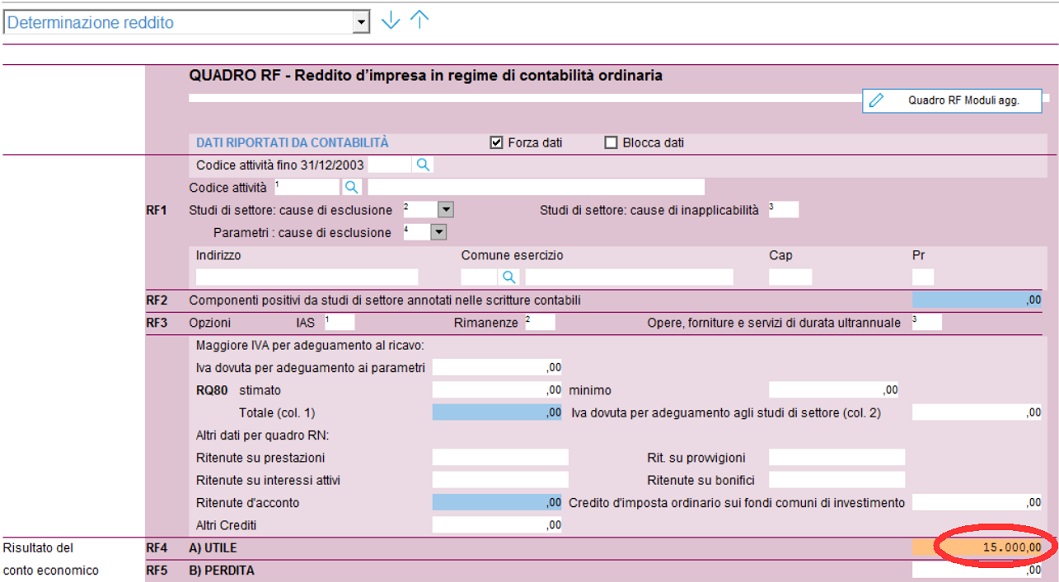Image resolution: width=1059 pixels, height=582 pixels.
Task: Click the Indirizzo input field
Action: click(x=307, y=277)
